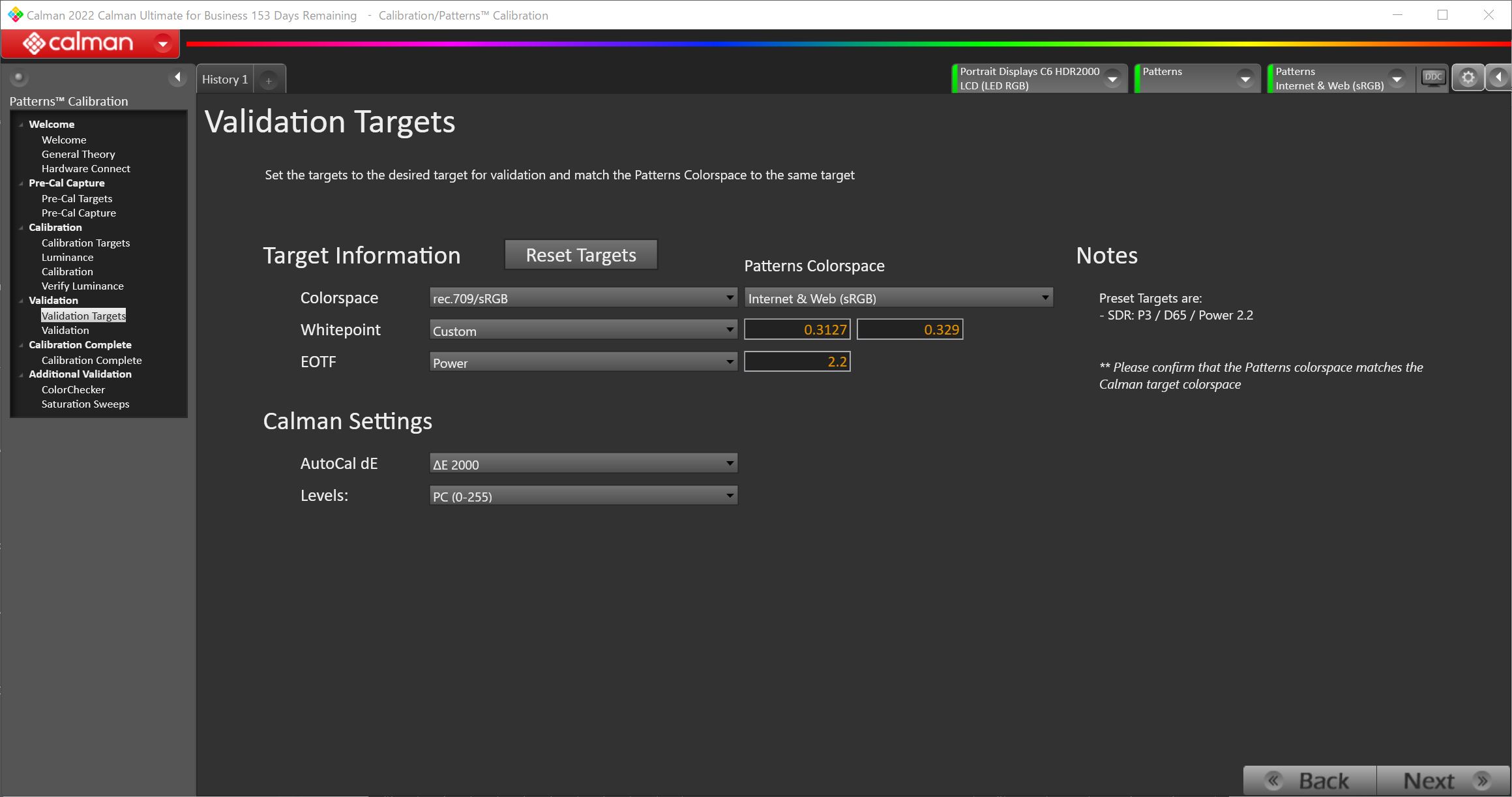Go to previous page with Back button
1512x797 pixels.
1310,781
